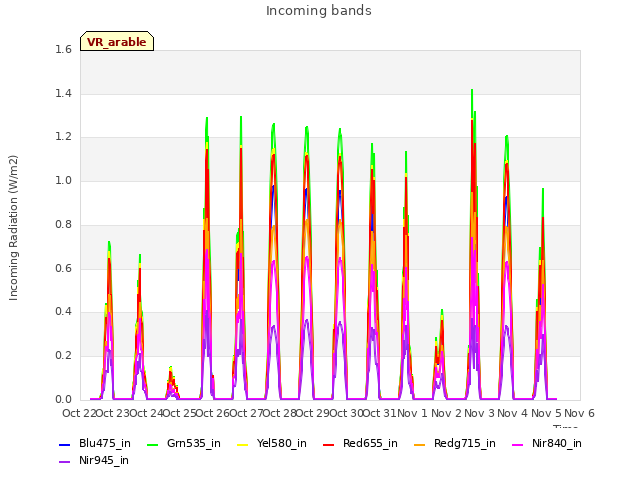Click the 0.2 y-axis tick label
This screenshot has height=480, width=640.
pyautogui.click(x=63, y=356)
